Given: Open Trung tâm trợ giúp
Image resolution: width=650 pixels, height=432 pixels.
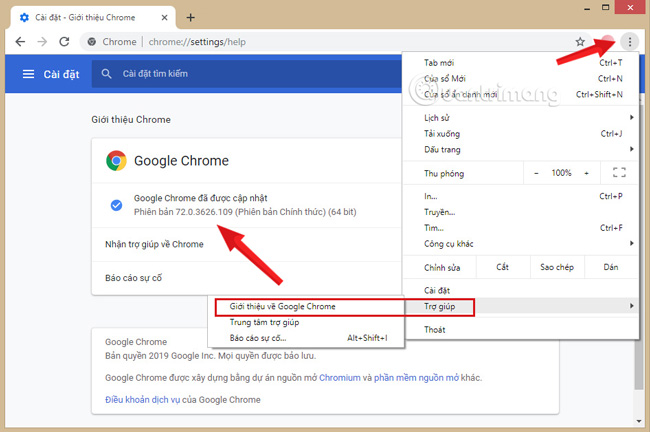Looking at the screenshot, I should tap(306, 322).
